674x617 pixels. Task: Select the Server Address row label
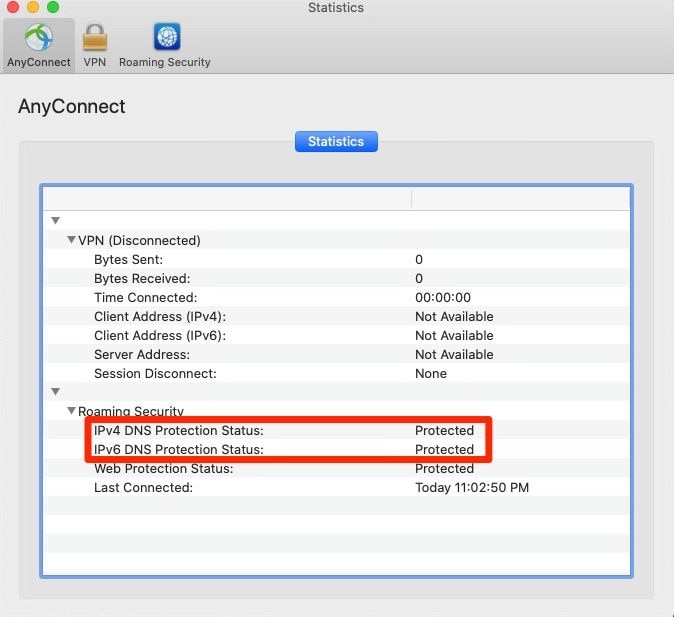click(x=142, y=355)
